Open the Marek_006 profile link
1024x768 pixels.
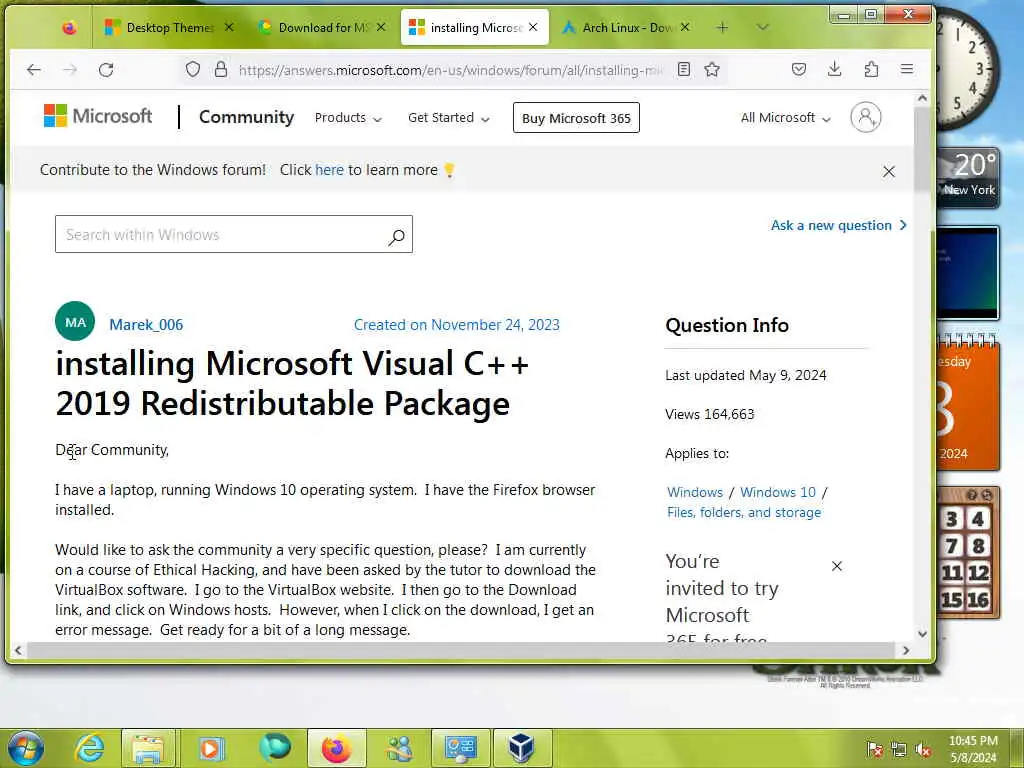coord(146,325)
